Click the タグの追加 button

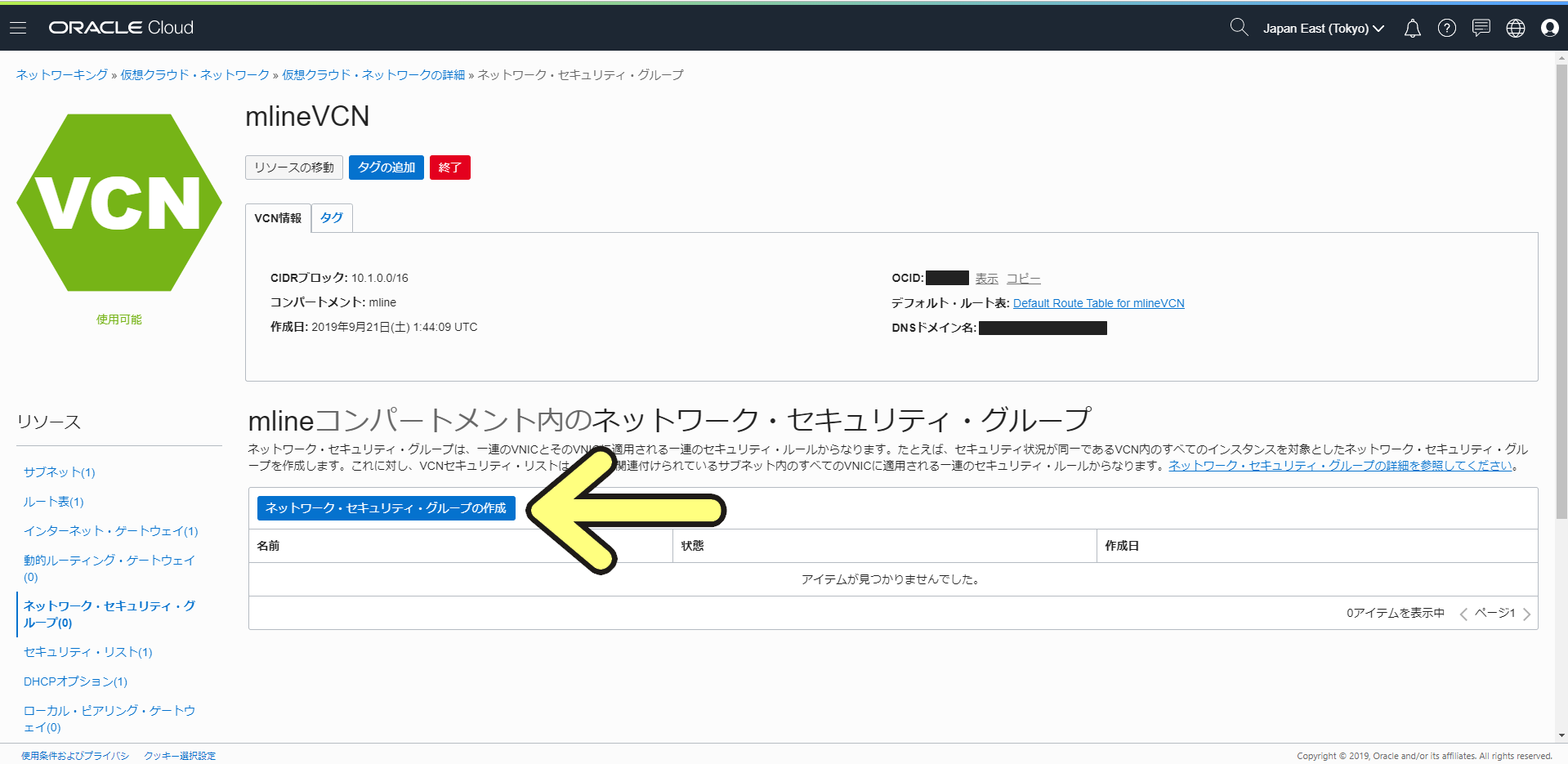tap(386, 168)
